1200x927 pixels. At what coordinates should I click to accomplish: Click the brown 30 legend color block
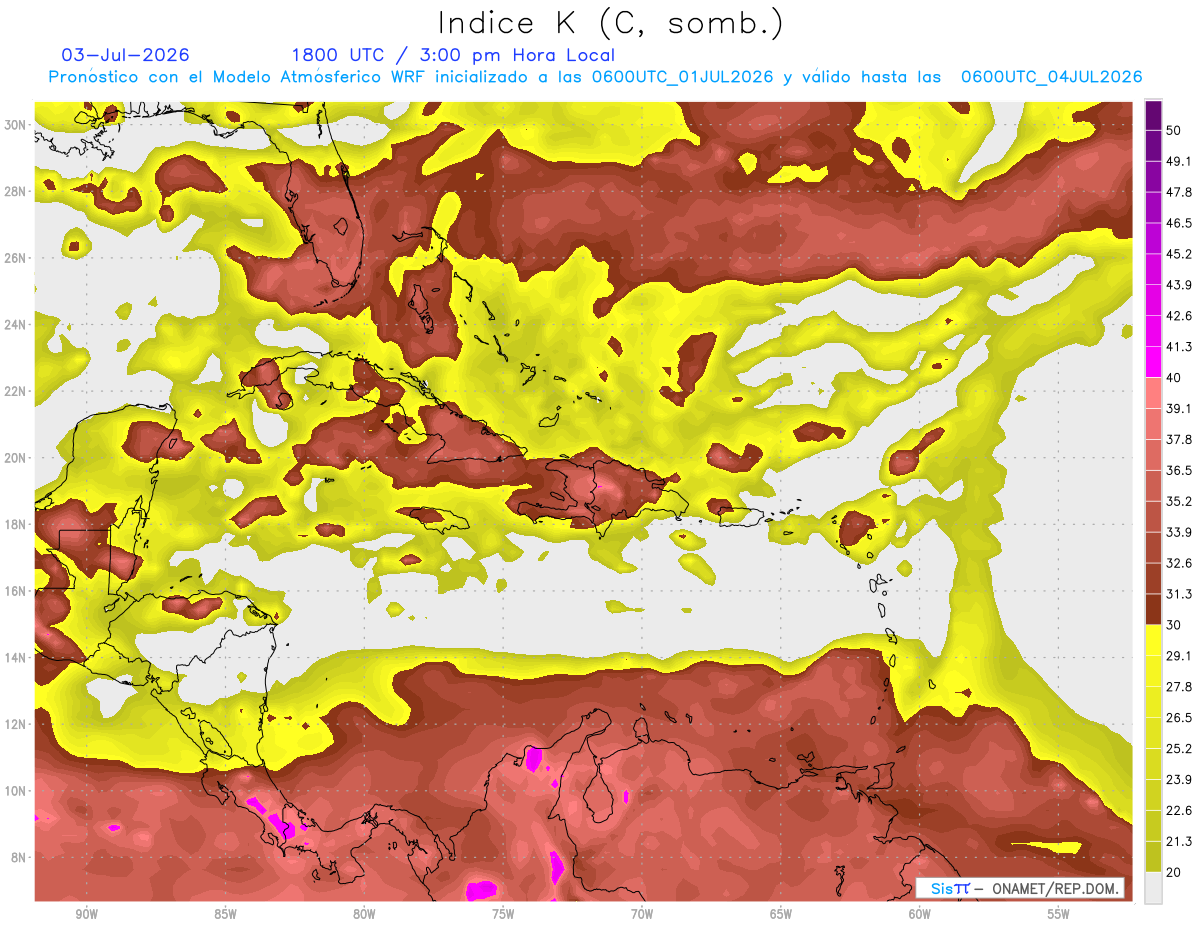coord(1153,609)
